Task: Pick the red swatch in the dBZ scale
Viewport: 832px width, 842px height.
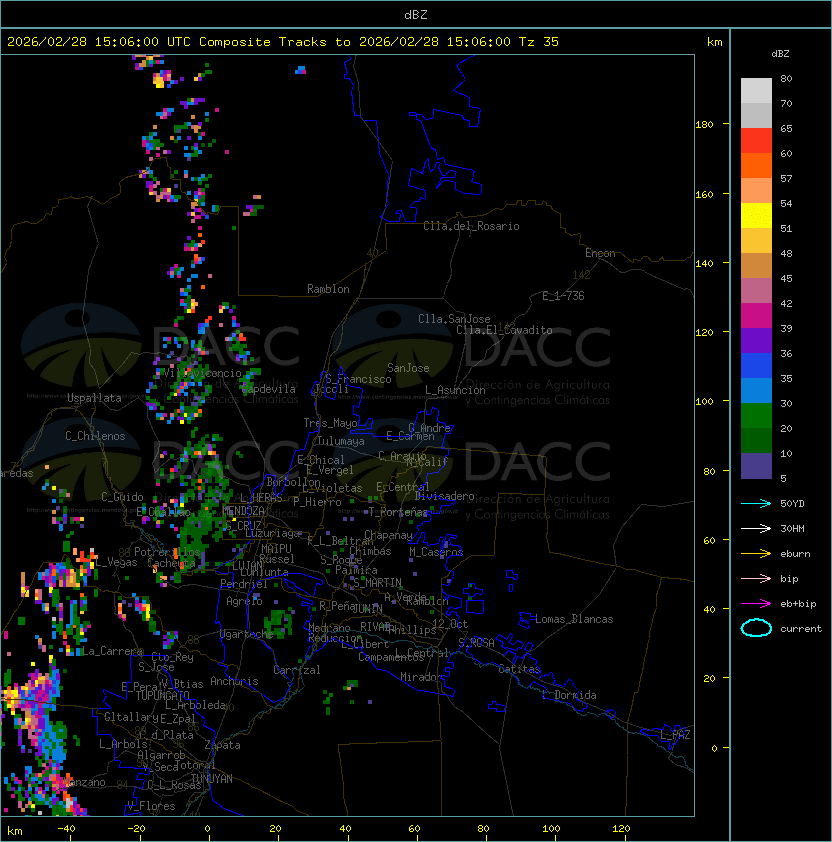Action: (x=756, y=141)
